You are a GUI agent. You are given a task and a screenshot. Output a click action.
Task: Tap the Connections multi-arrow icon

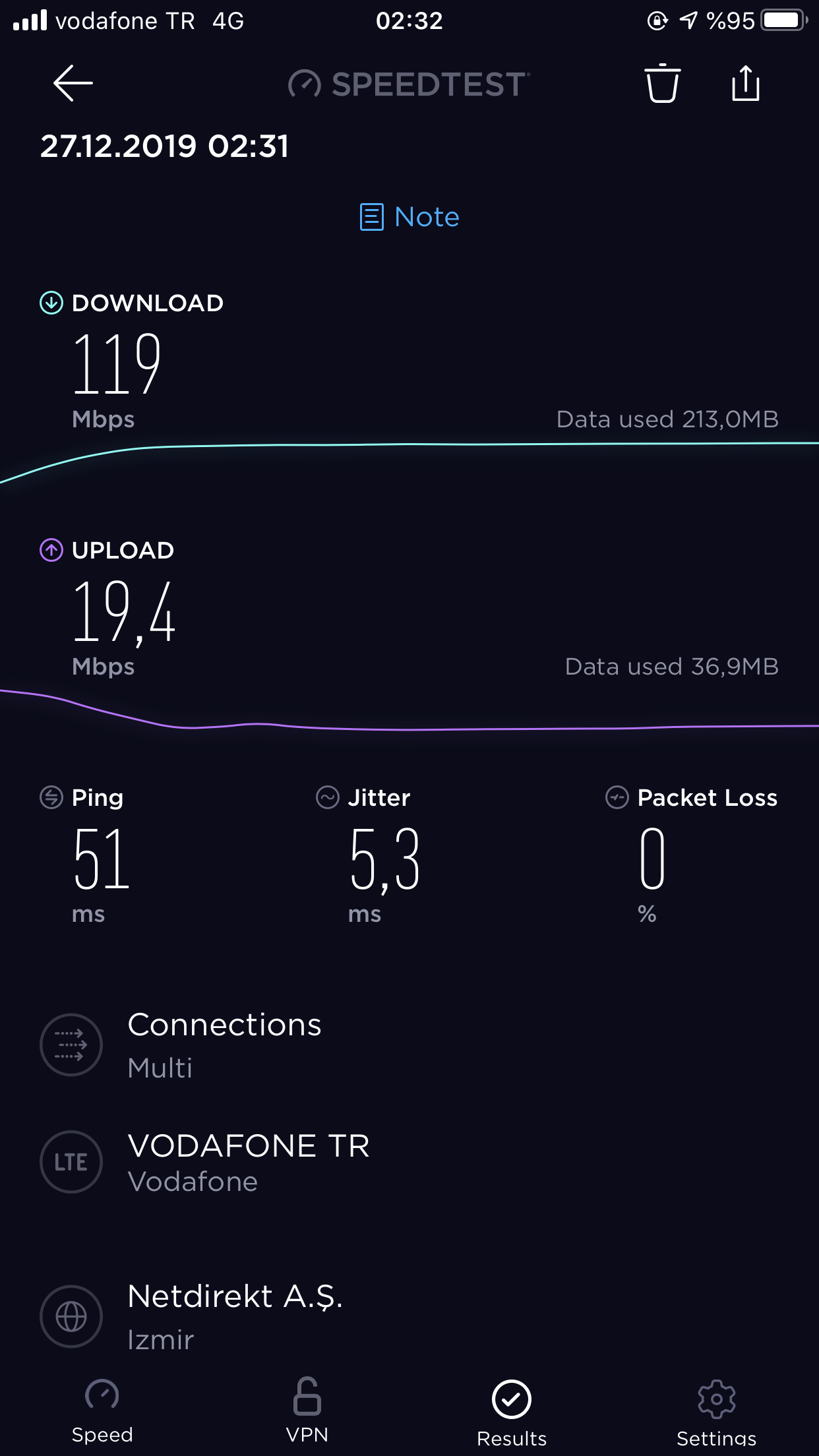71,1045
